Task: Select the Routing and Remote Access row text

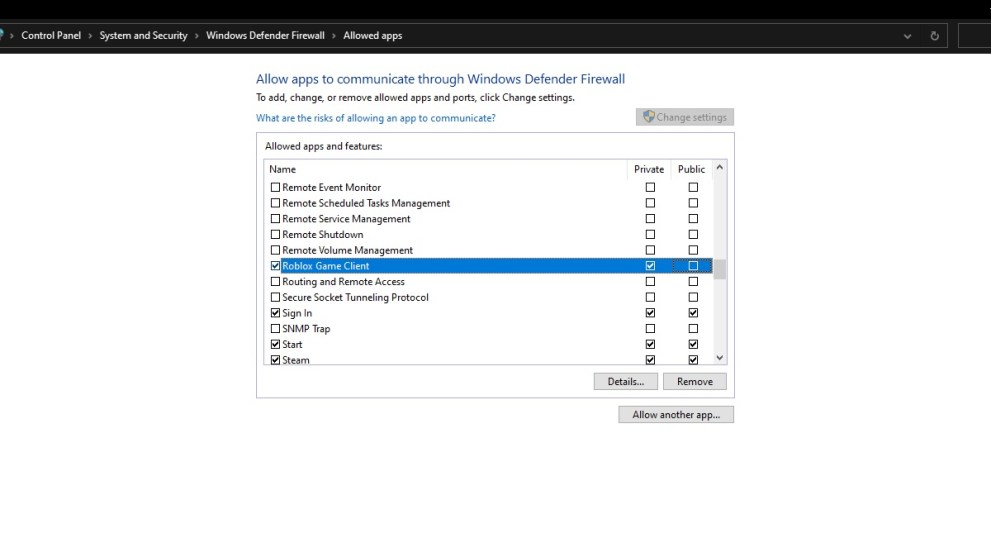Action: point(343,282)
